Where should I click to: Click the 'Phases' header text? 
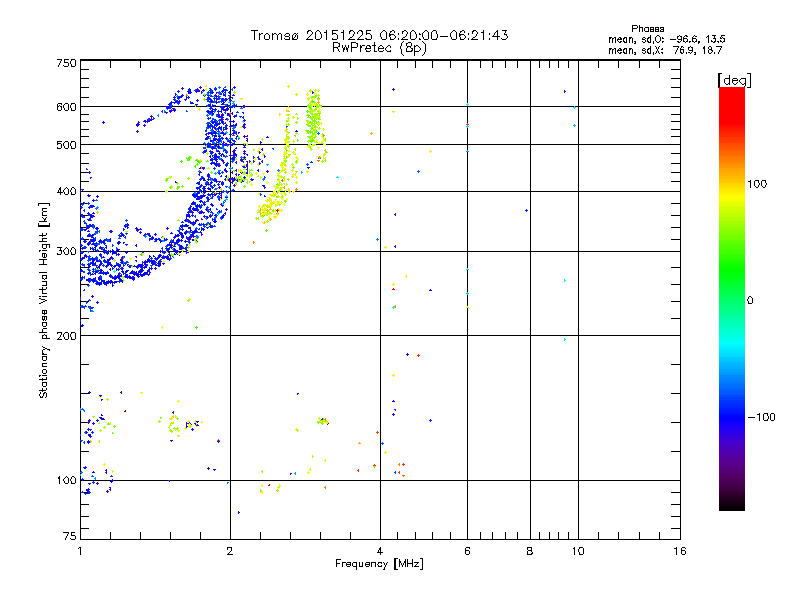tap(647, 29)
